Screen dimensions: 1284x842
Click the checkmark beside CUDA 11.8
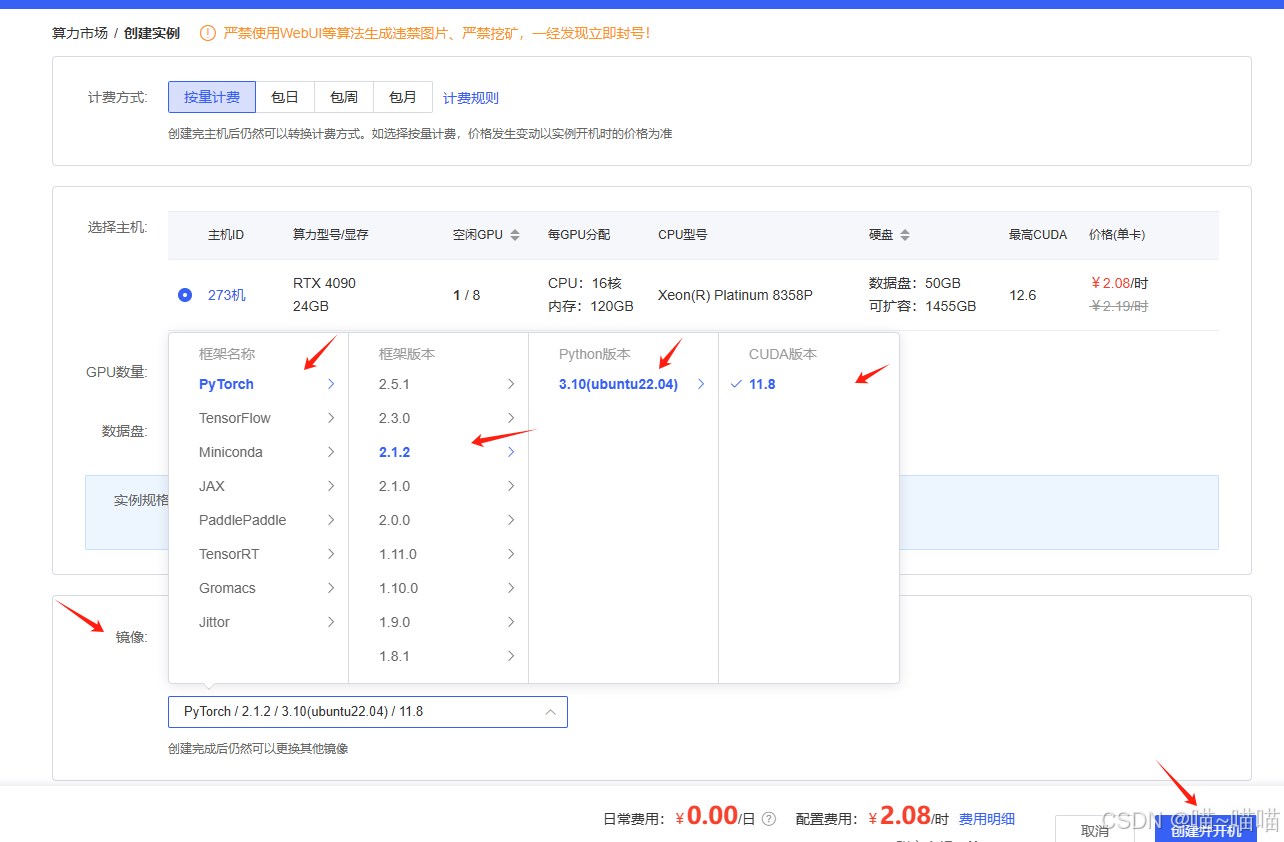[x=737, y=384]
